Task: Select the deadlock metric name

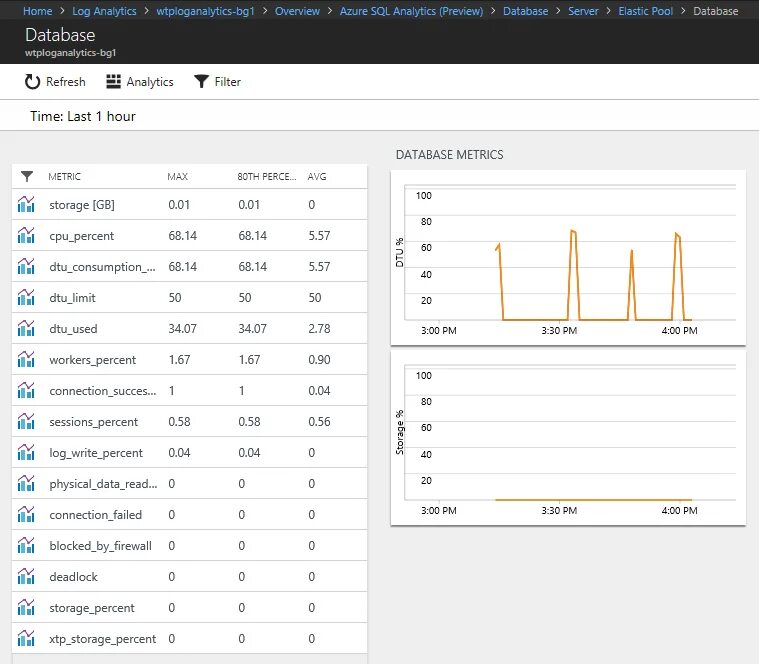Action: click(74, 576)
